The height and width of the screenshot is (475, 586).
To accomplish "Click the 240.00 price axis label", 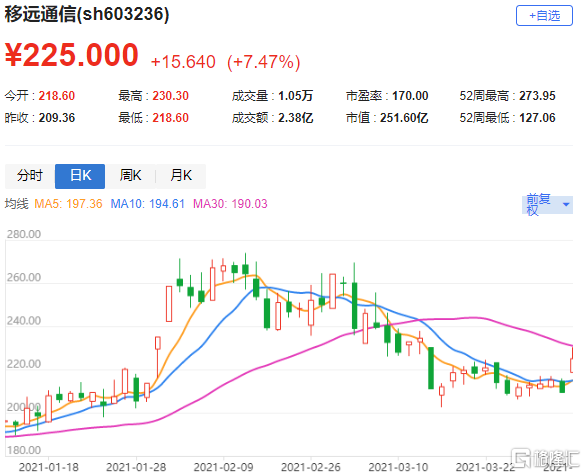I will (24, 321).
